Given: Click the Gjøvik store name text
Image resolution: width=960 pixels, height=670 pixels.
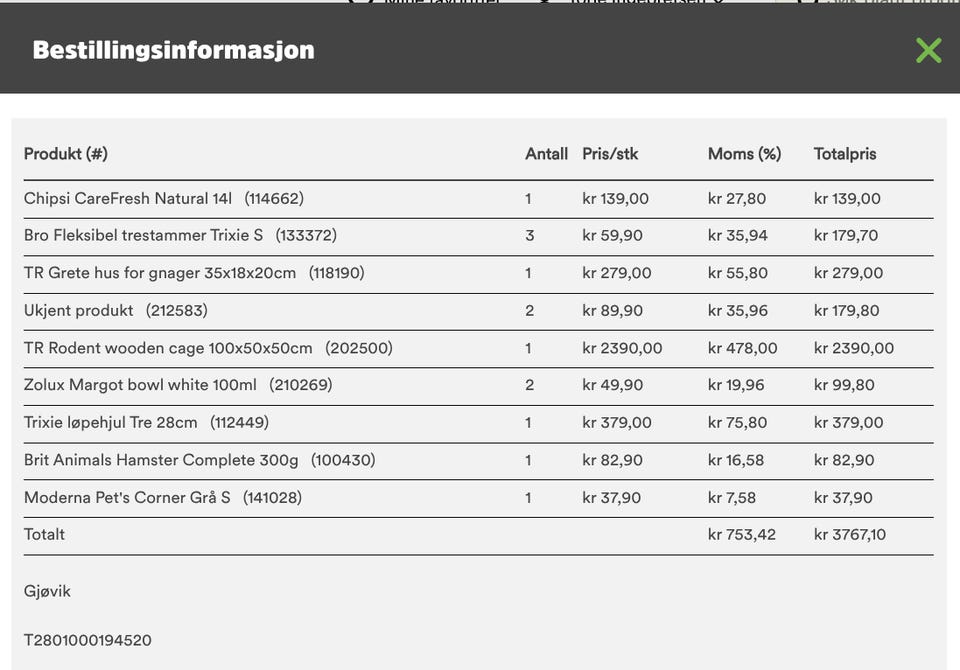Looking at the screenshot, I should [x=47, y=592].
